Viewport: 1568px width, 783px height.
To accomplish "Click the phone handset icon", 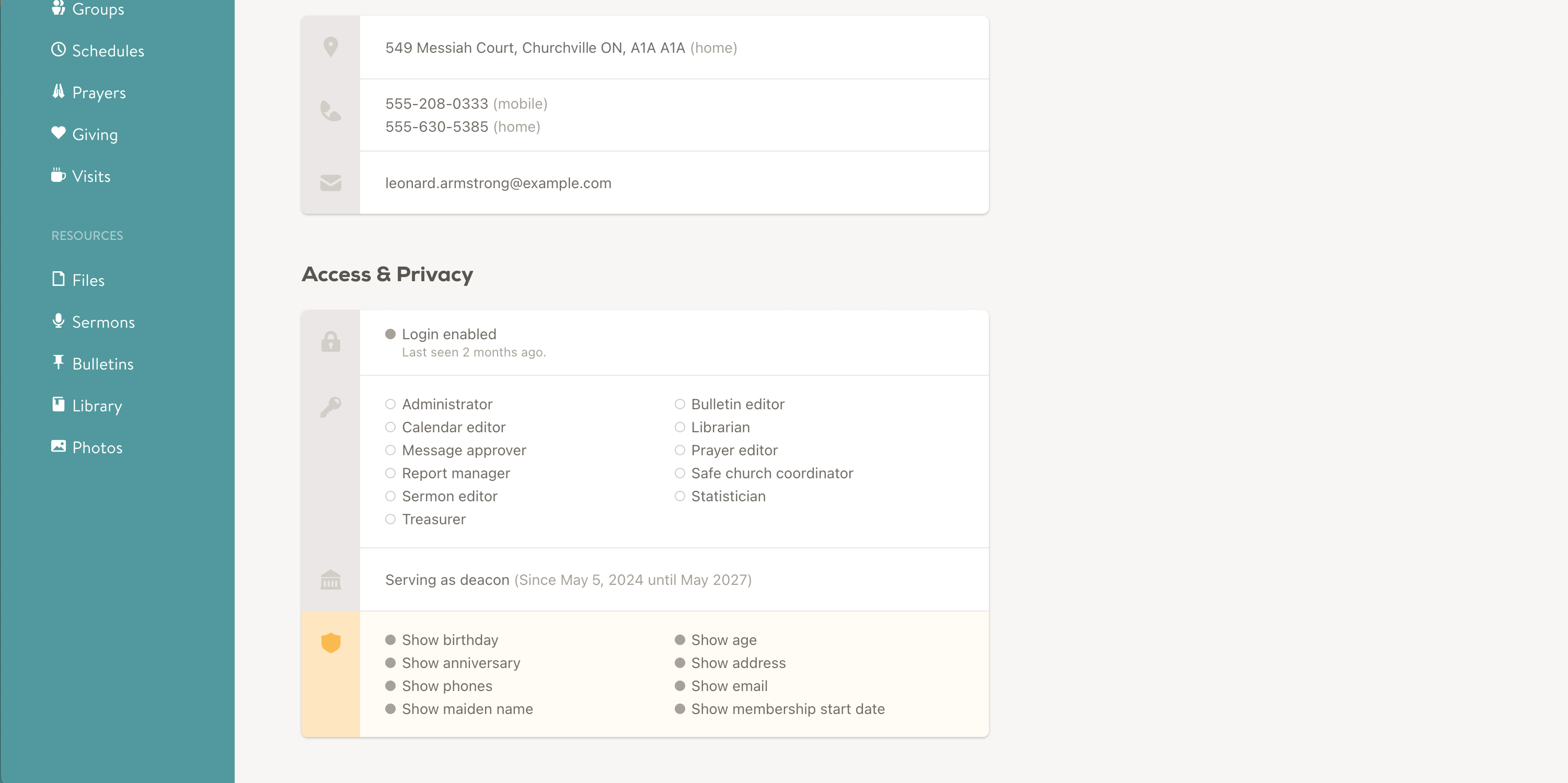I will click(x=330, y=111).
